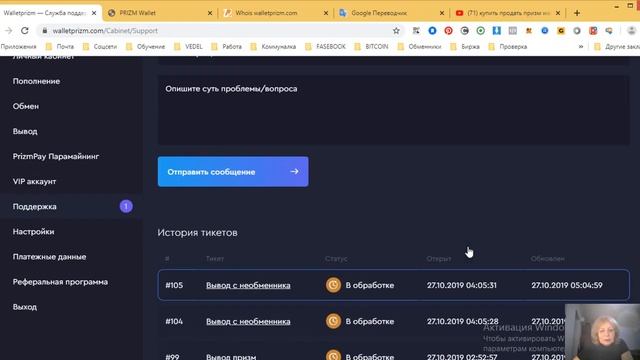Open the Обменники bookmarks folder
Viewport: 640px width, 360px height.
pos(420,47)
